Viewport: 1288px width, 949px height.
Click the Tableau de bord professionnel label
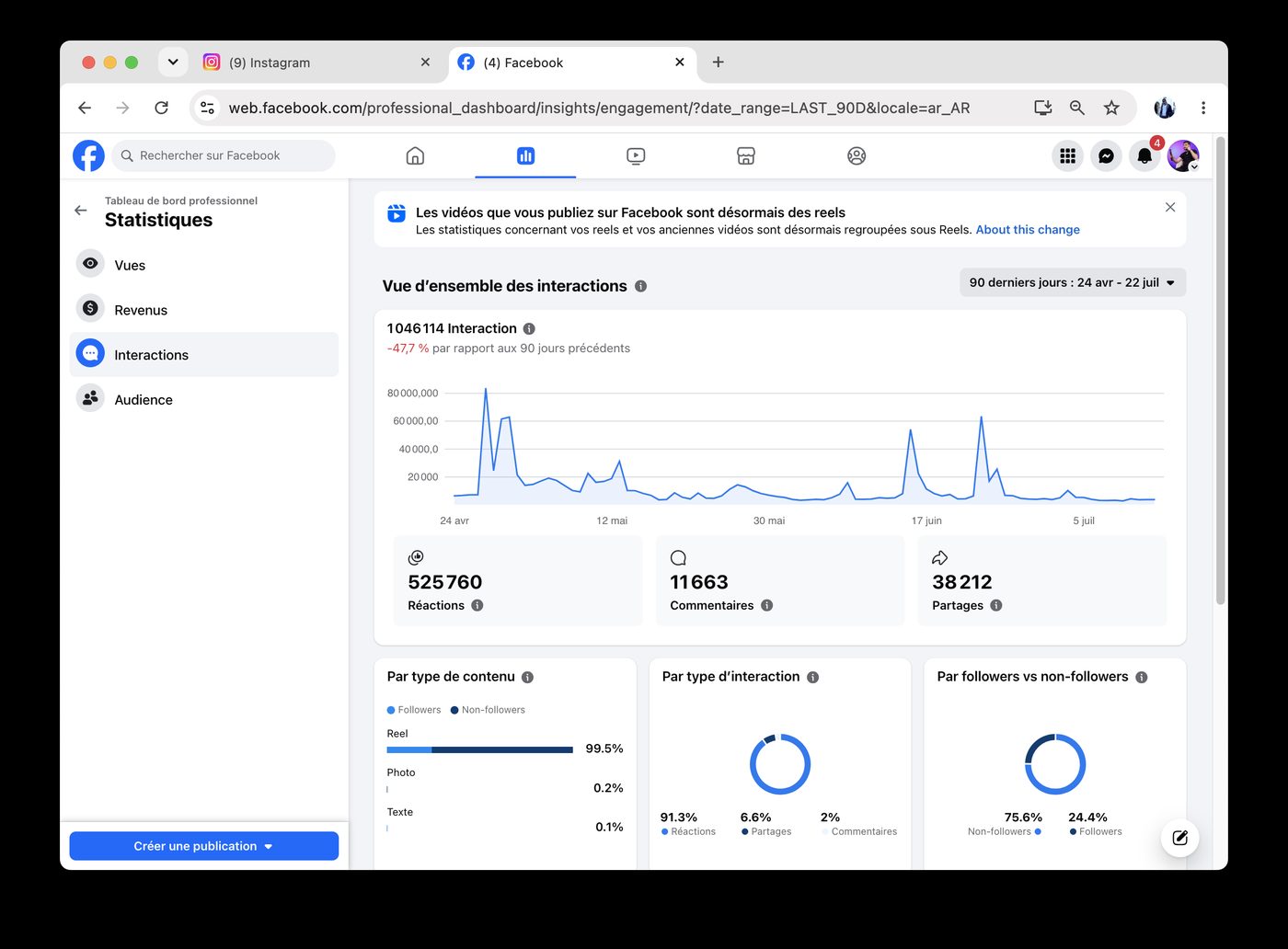pyautogui.click(x=181, y=200)
